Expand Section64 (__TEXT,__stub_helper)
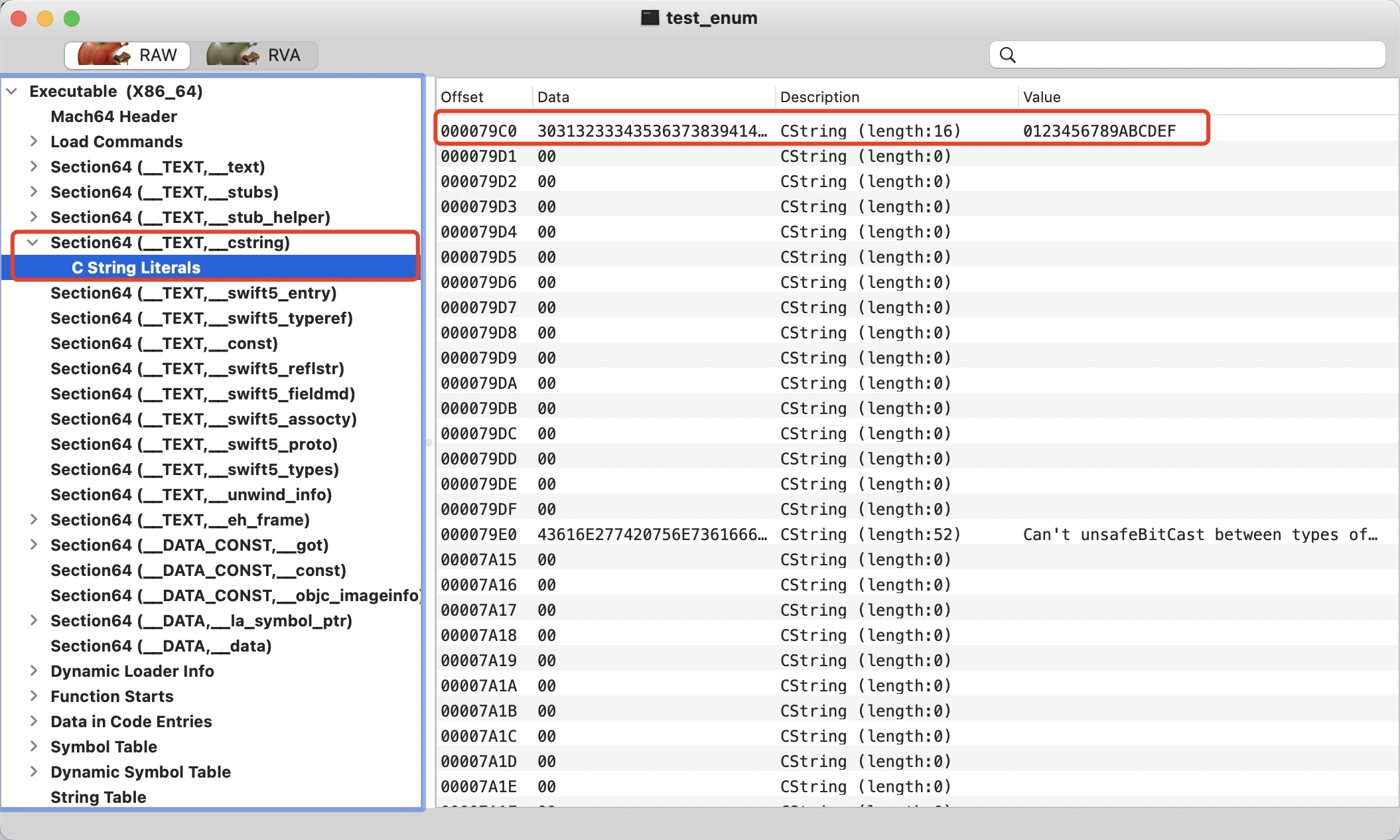 [x=33, y=217]
